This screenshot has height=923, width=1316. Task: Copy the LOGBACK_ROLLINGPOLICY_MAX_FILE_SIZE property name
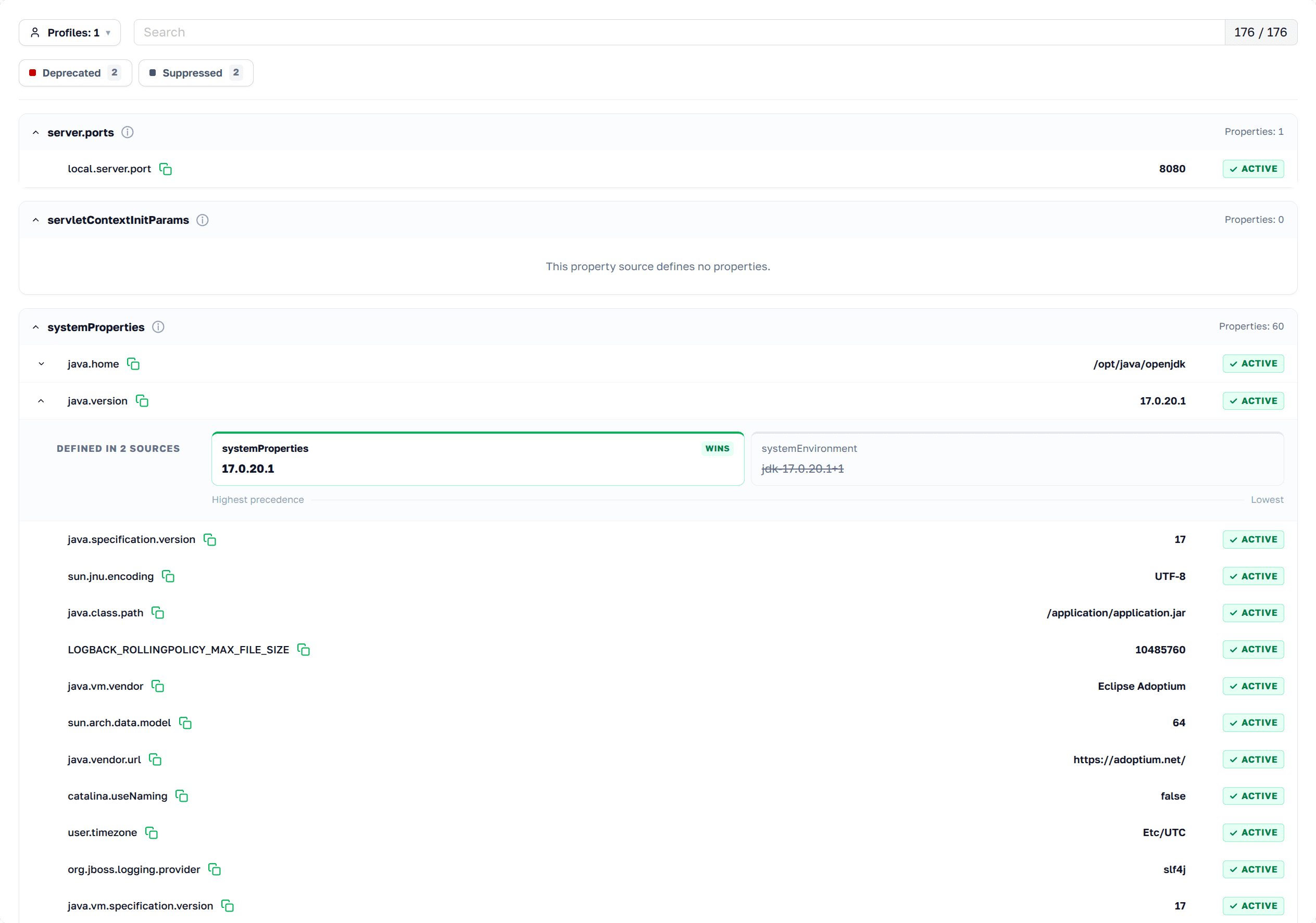pyautogui.click(x=304, y=650)
